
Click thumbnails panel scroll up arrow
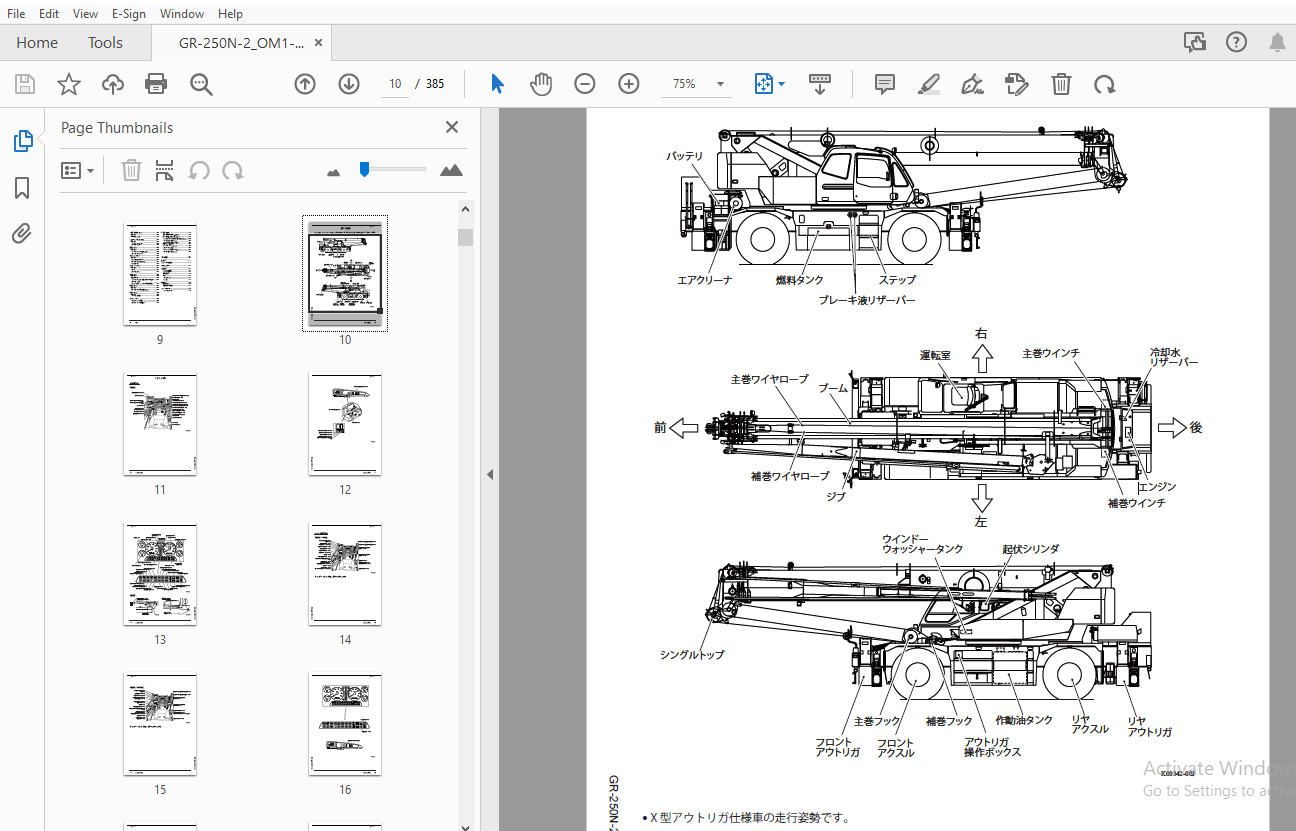coord(465,208)
